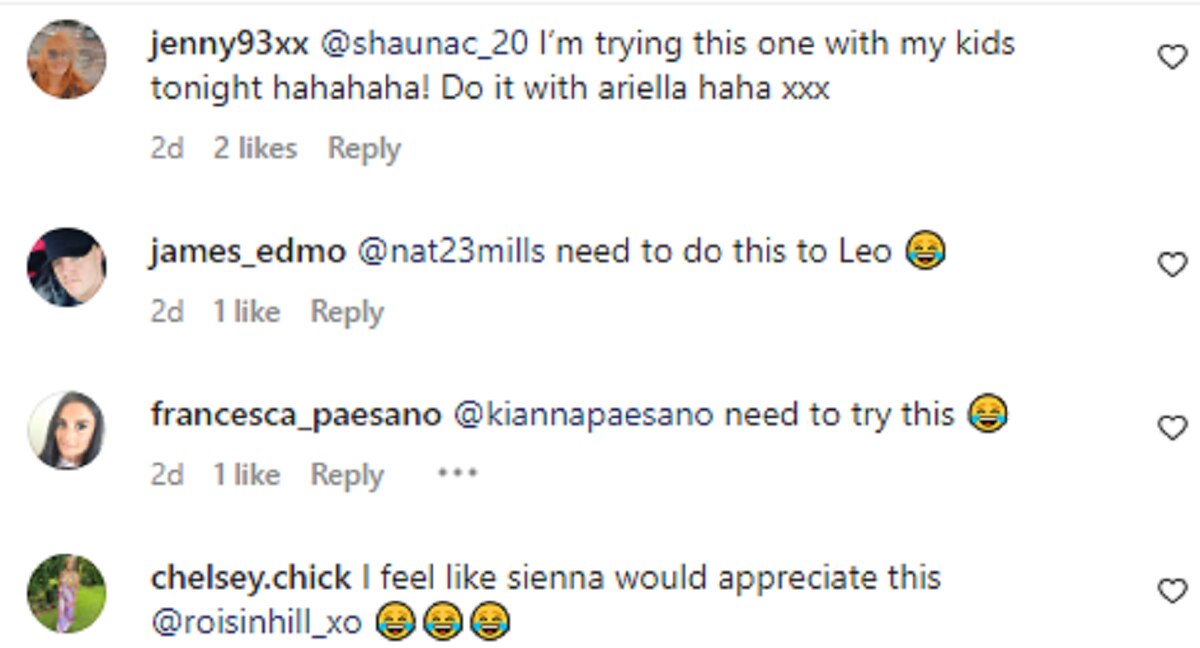Like james_edmo's comment with the heart
The height and width of the screenshot is (648, 1200).
tap(1171, 265)
